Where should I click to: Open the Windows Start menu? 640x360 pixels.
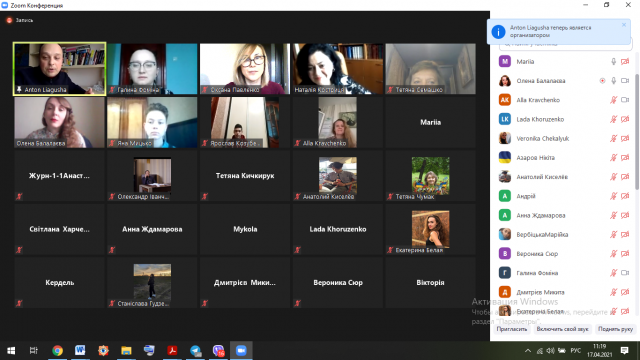(11, 351)
